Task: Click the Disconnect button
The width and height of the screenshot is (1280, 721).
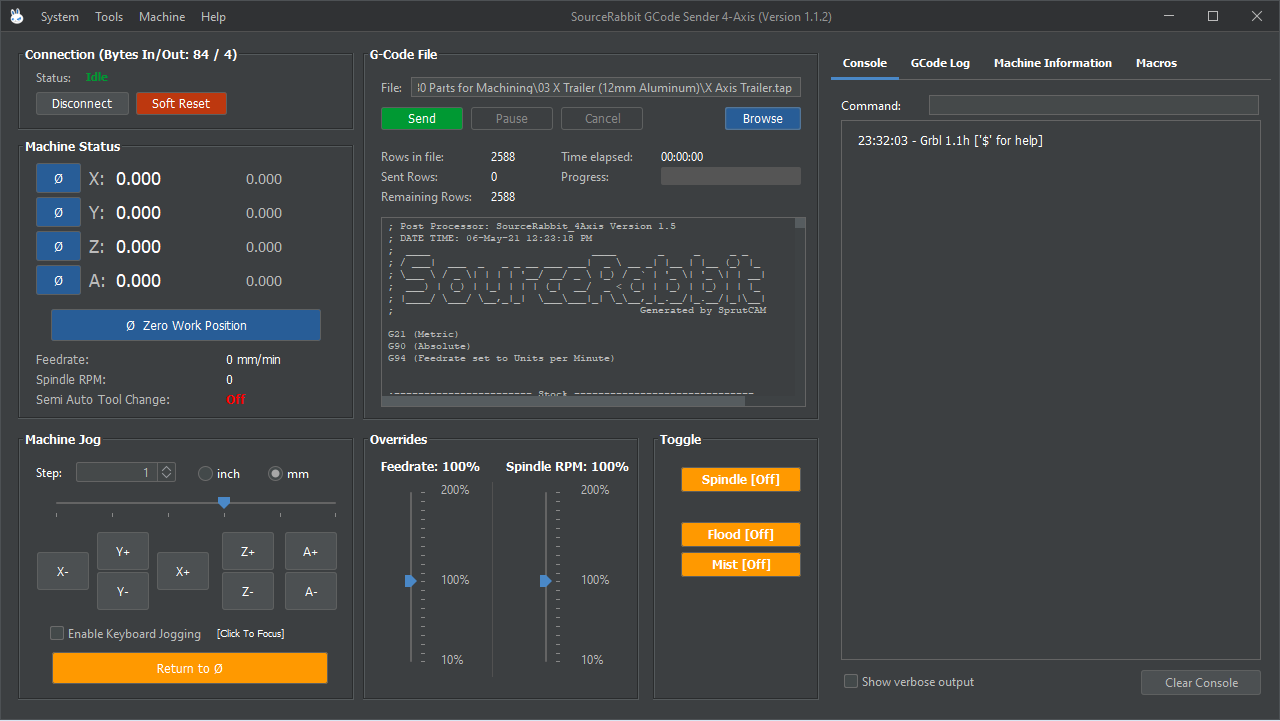Action: [82, 104]
